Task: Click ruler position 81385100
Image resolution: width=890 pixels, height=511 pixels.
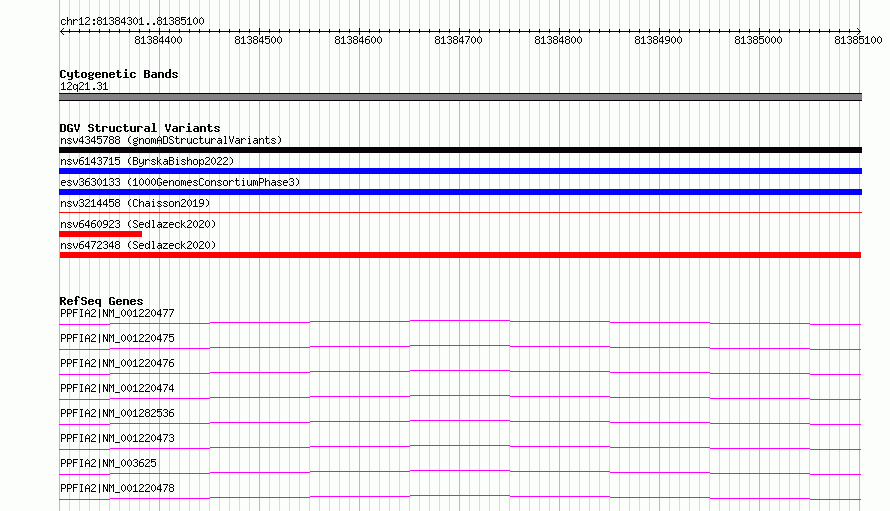Action: [x=858, y=40]
